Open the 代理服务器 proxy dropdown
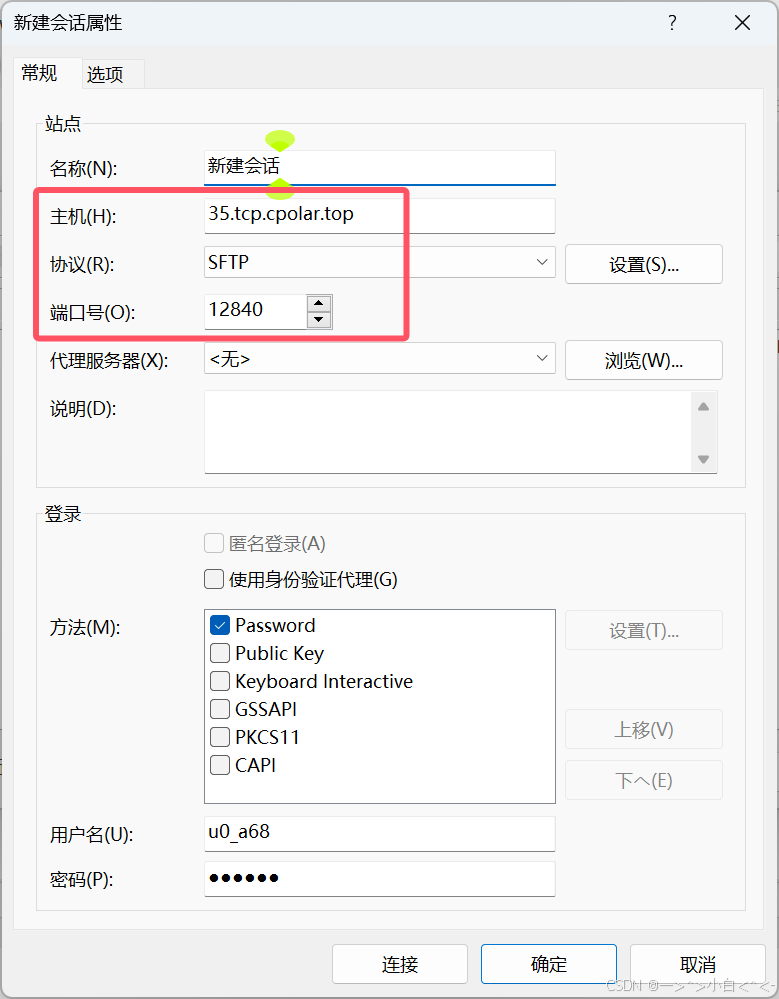The width and height of the screenshot is (779, 999). pyautogui.click(x=380, y=359)
